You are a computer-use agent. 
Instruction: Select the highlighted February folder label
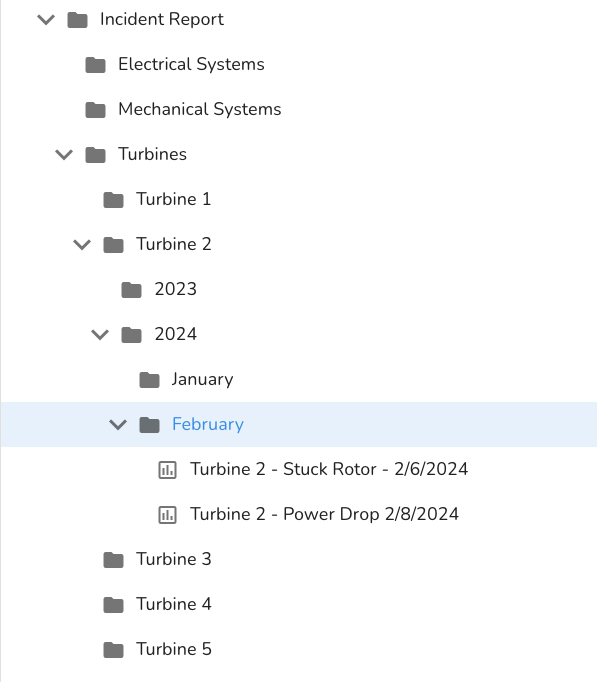208,425
